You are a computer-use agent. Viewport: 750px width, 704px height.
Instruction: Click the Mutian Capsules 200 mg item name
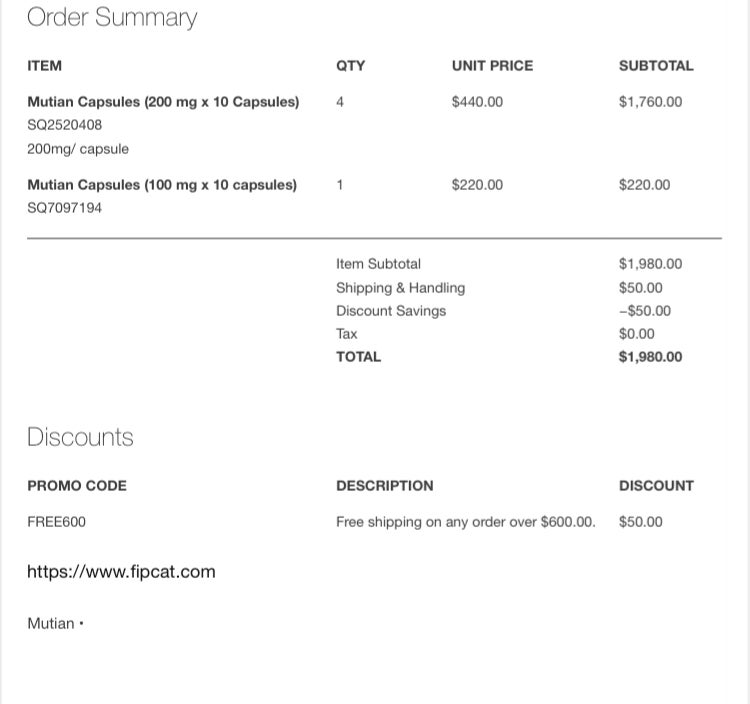pos(163,102)
